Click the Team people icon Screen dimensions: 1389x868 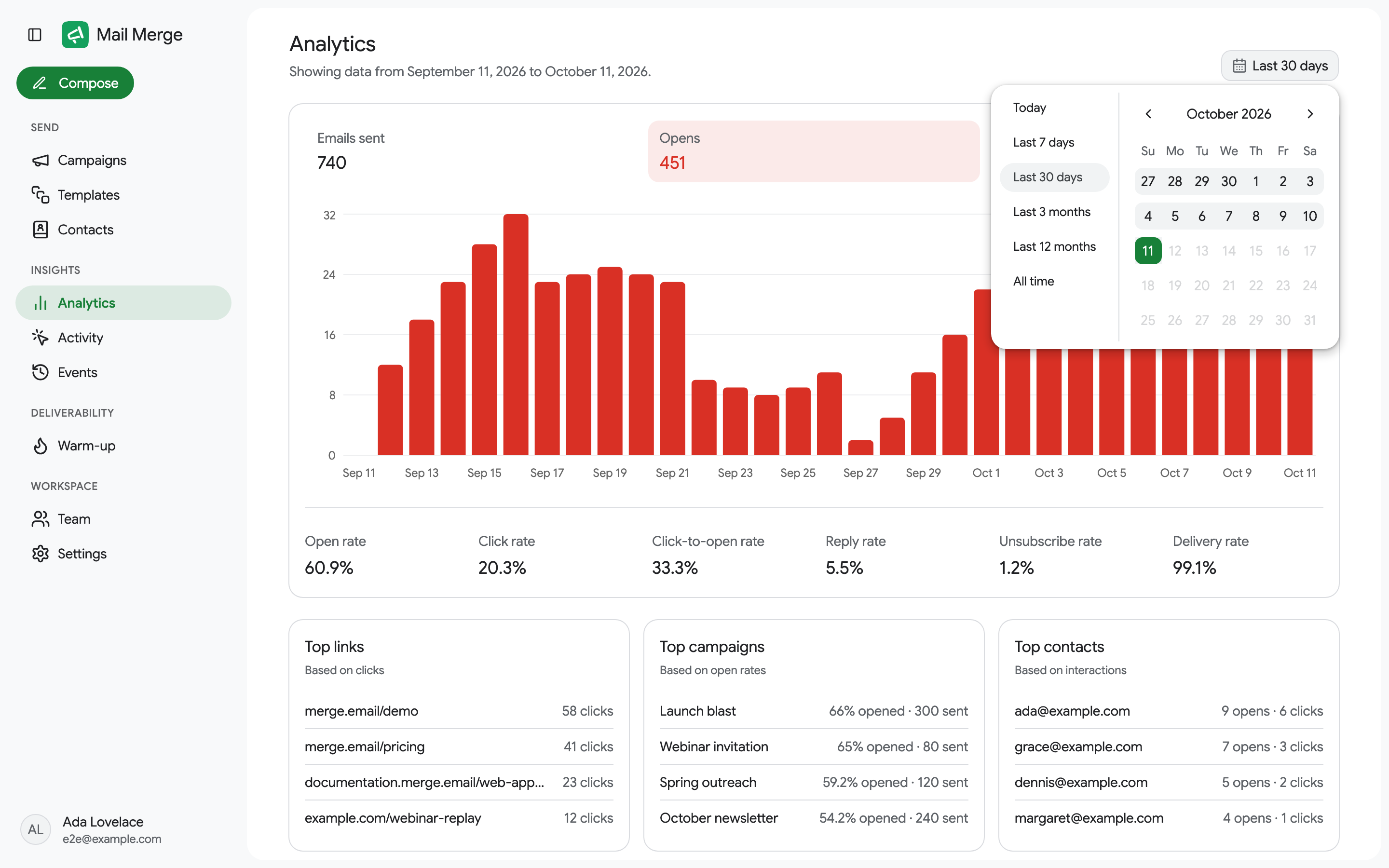point(40,519)
